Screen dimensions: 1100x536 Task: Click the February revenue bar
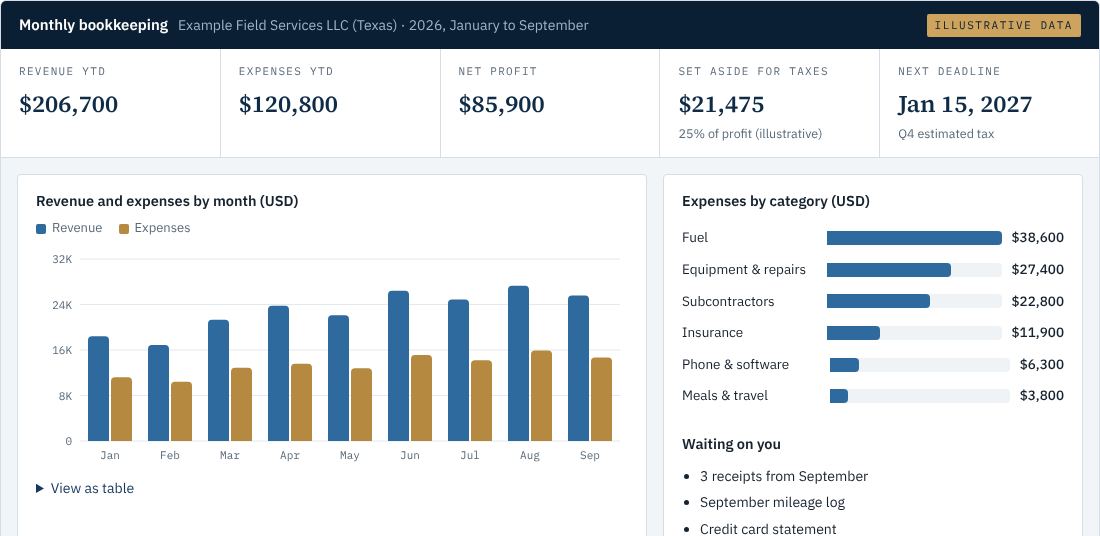(159, 393)
